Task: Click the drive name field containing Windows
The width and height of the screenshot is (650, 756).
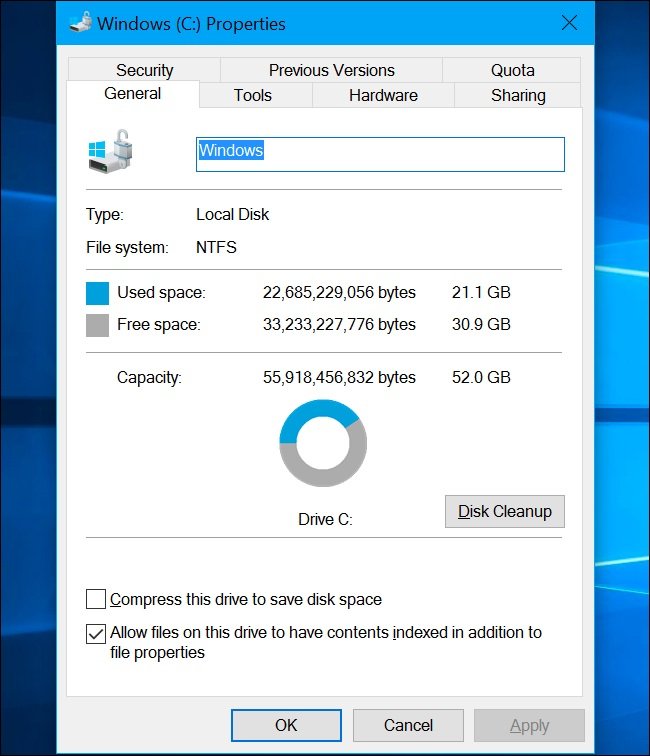Action: [x=380, y=154]
